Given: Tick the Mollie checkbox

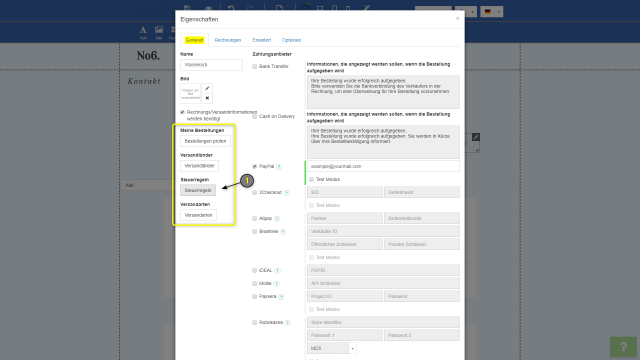Looking at the screenshot, I should [255, 284].
